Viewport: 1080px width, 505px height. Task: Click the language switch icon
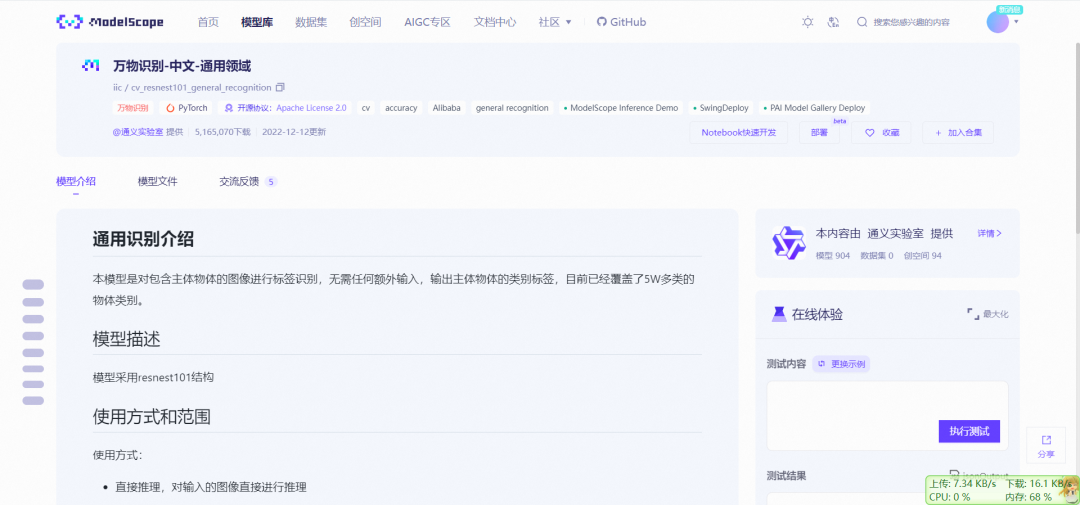pos(834,22)
